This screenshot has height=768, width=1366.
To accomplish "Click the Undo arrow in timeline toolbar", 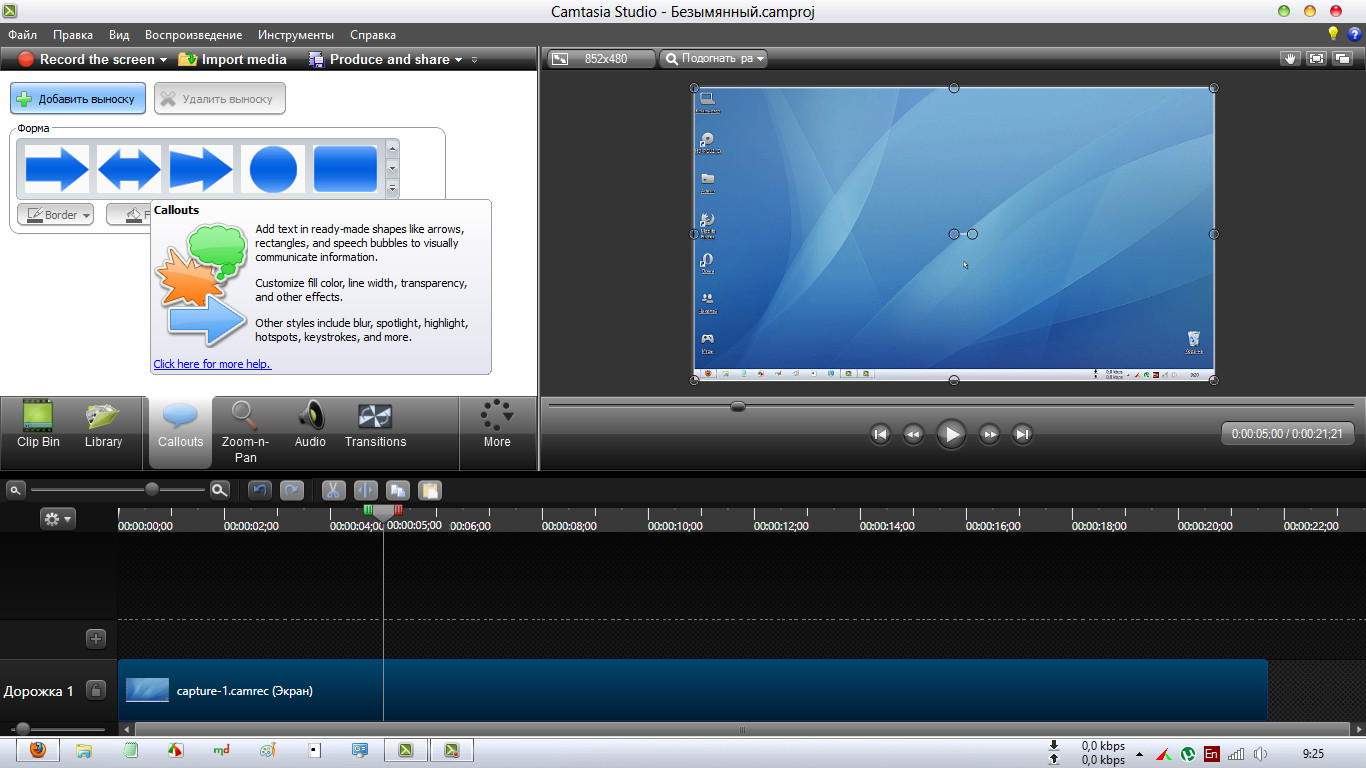I will coord(260,490).
